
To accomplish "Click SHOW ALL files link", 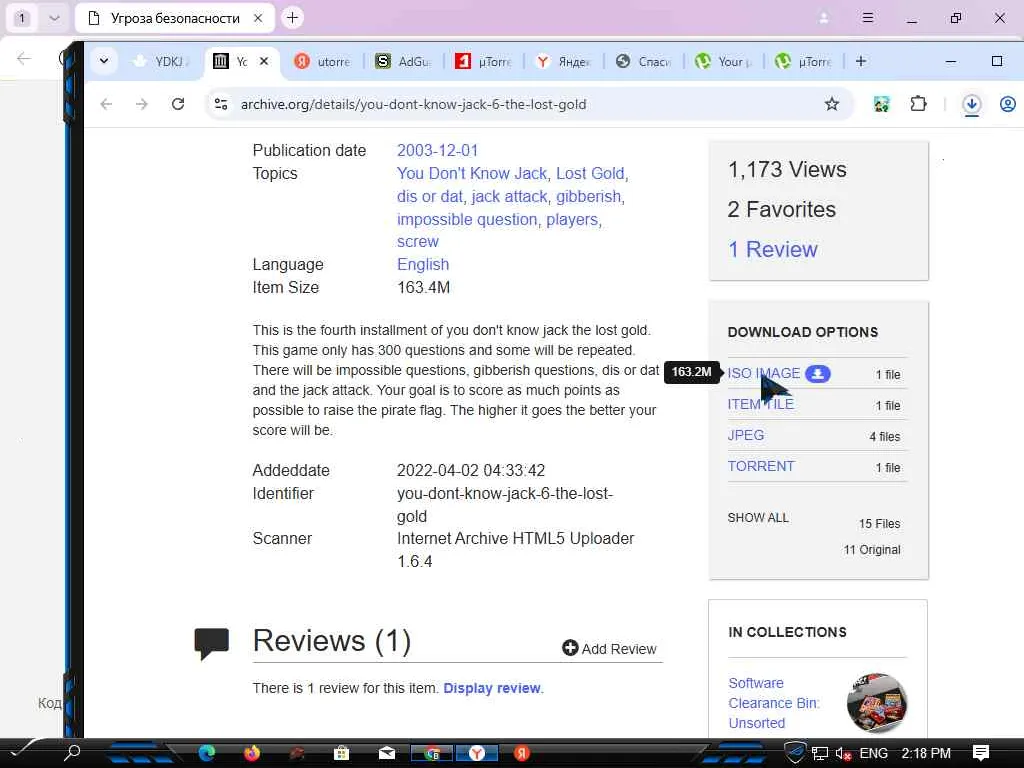I will click(758, 518).
